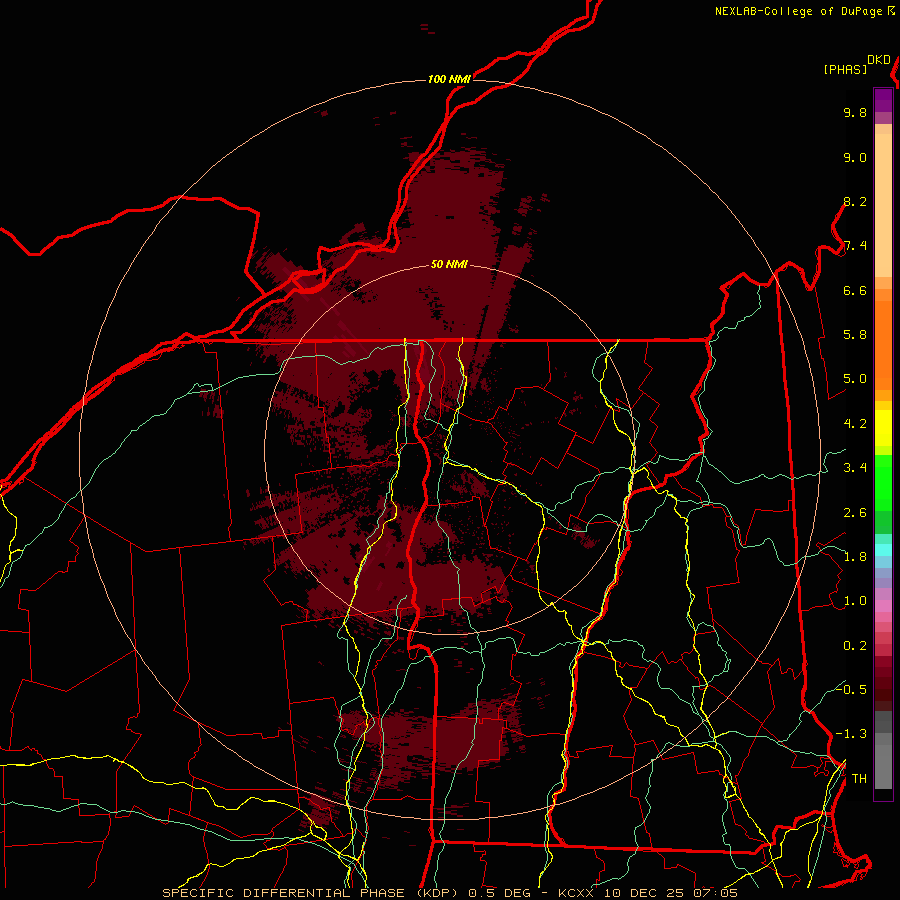The height and width of the screenshot is (900, 900).
Task: Click the 100 NMI range ring label
Action: (449, 79)
